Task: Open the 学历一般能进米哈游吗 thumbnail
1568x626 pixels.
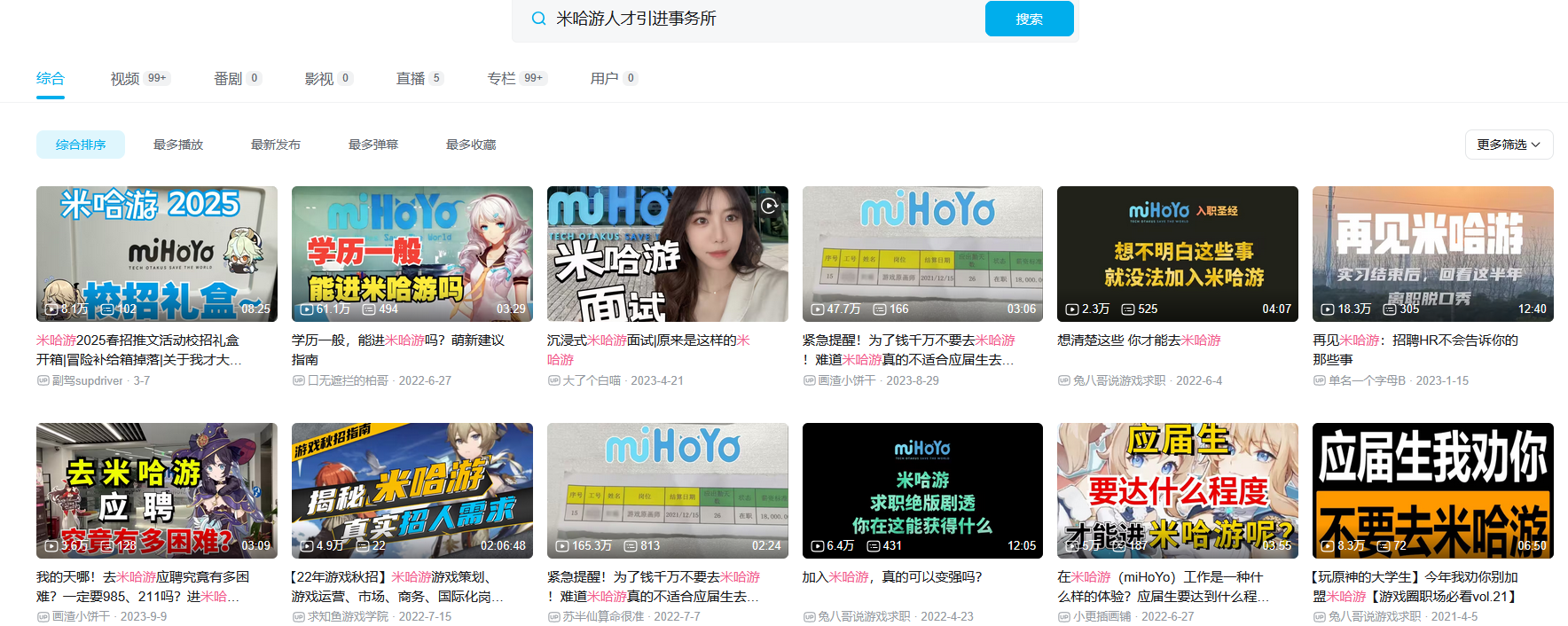Action: point(412,254)
